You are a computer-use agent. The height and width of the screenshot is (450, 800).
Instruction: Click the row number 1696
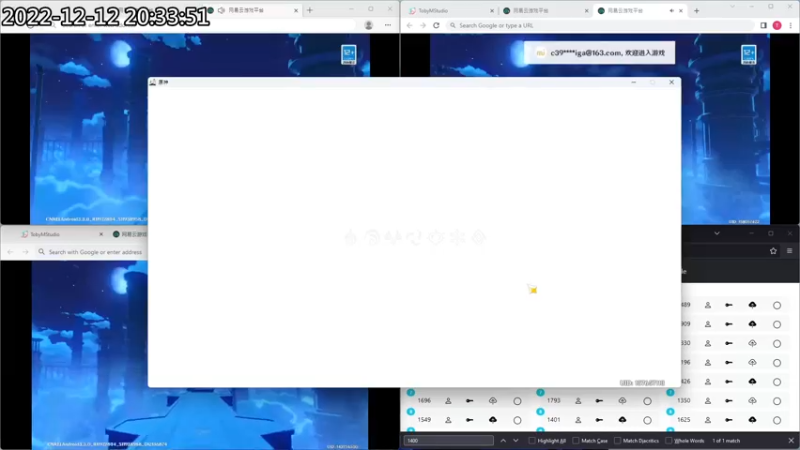424,401
